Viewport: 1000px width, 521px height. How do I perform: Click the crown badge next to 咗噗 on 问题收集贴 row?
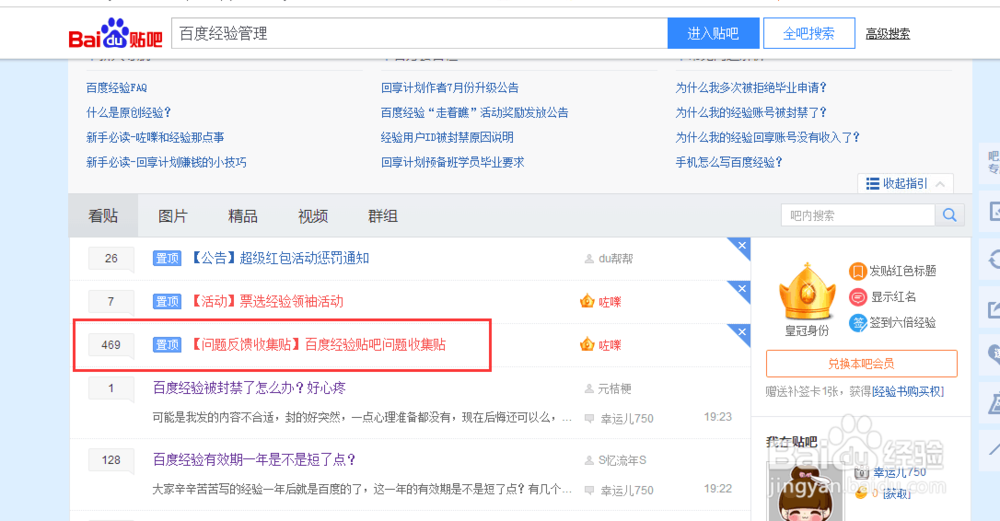tap(587, 344)
